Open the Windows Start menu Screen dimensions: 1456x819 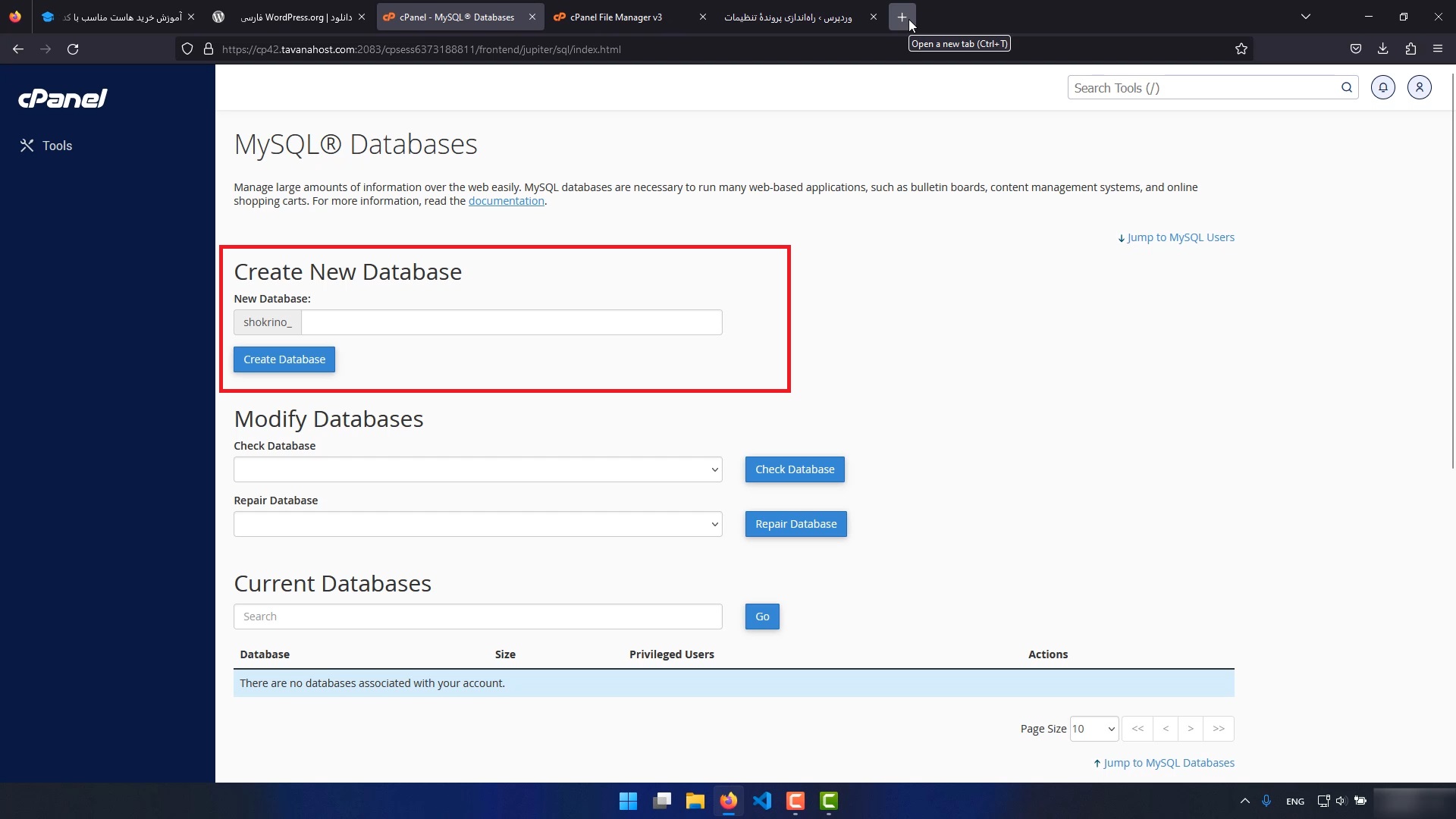coord(628,801)
